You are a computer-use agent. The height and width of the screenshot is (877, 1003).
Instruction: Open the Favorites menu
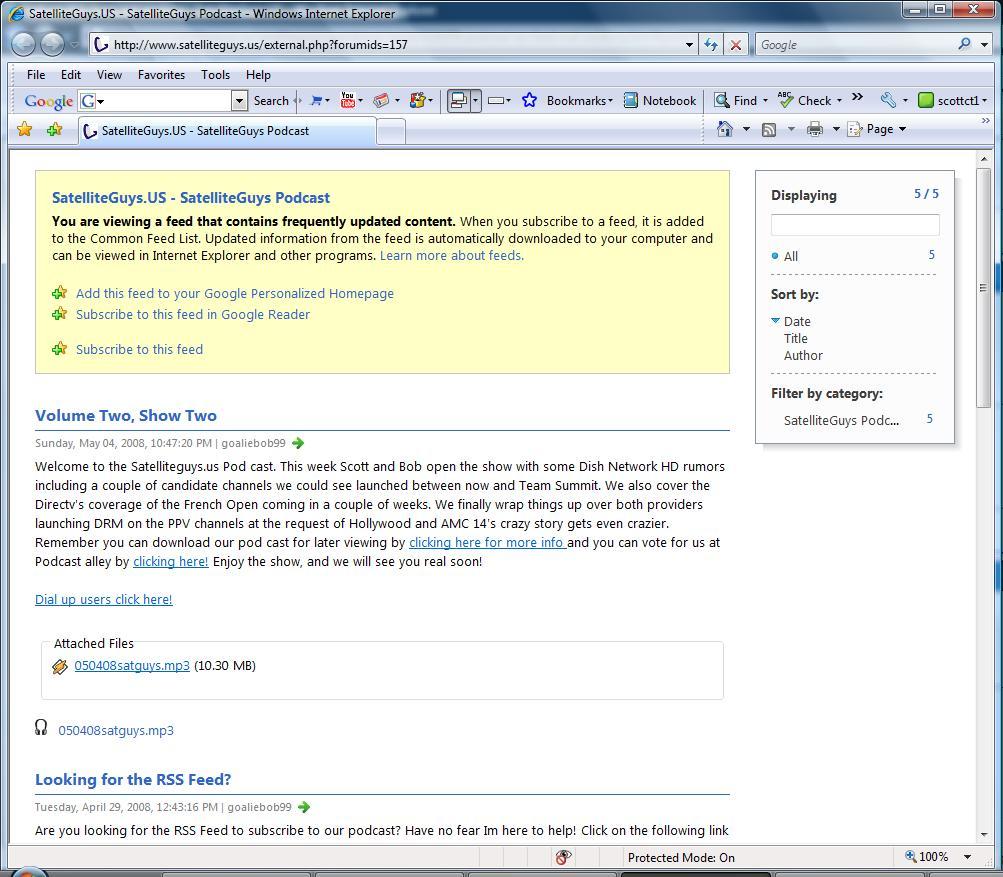point(161,75)
